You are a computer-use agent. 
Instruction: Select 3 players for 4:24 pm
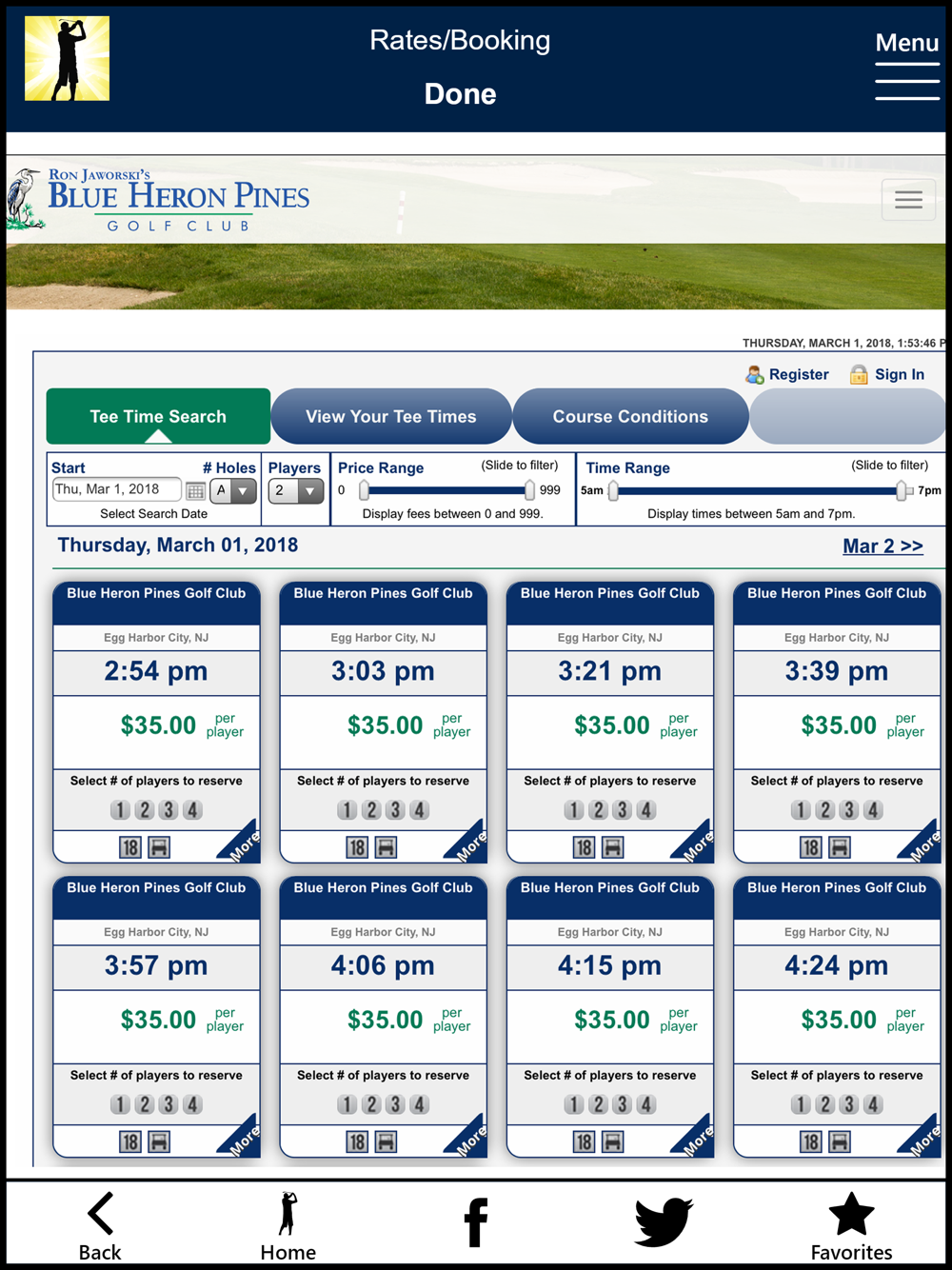[x=848, y=1104]
